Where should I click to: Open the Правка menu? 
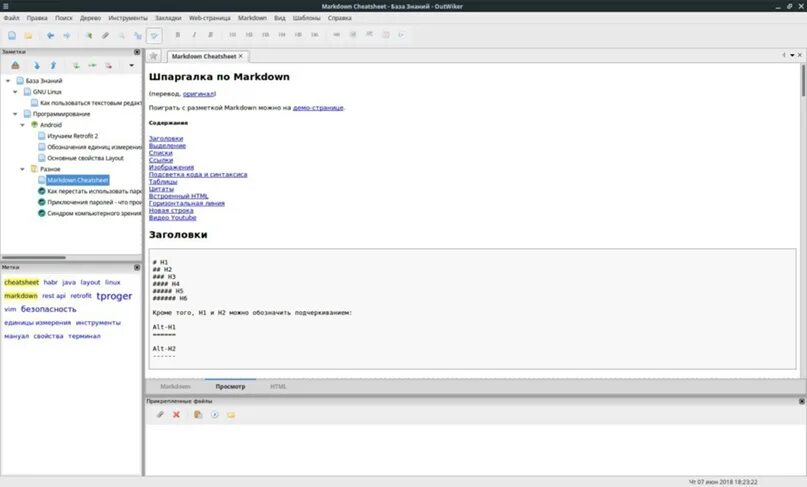pyautogui.click(x=37, y=18)
